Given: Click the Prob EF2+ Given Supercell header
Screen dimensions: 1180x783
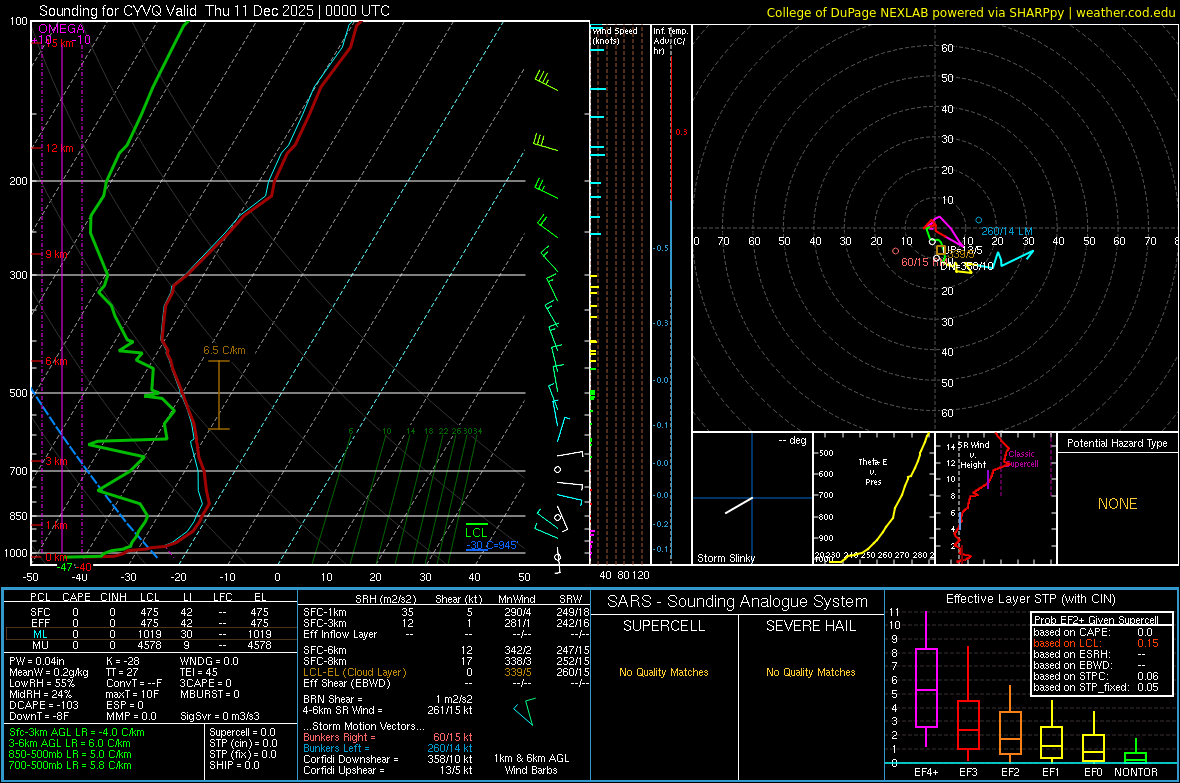Looking at the screenshot, I should pos(1096,620).
